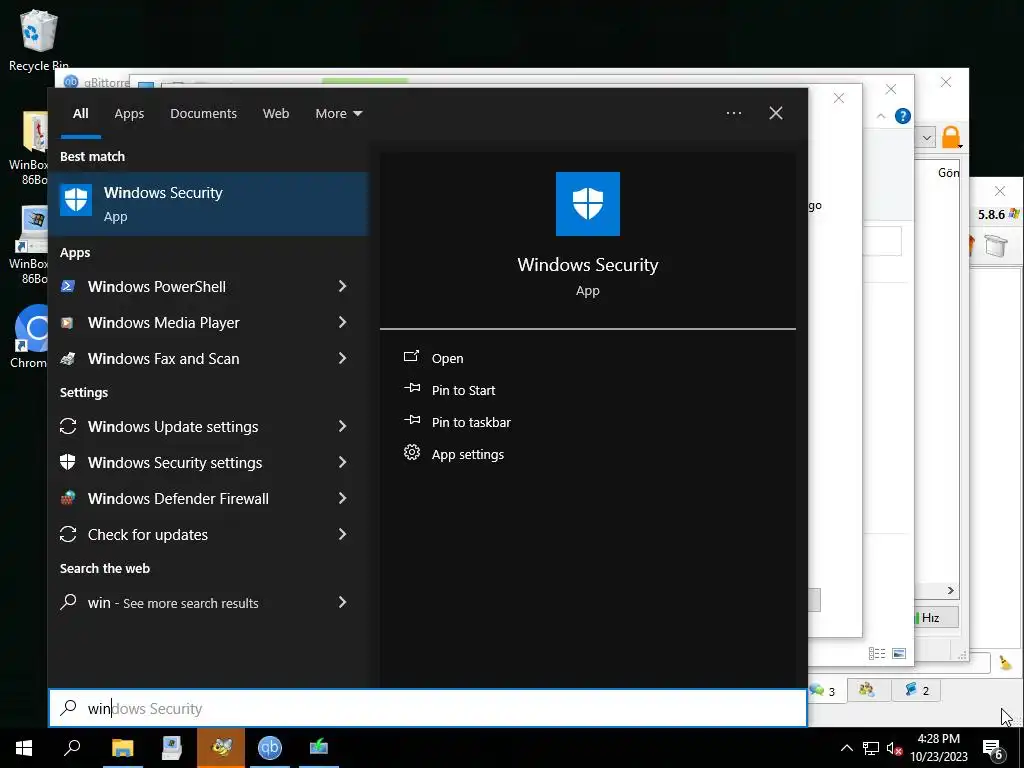
Task: Select the Chrome desktop shortcut
Action: point(29,336)
